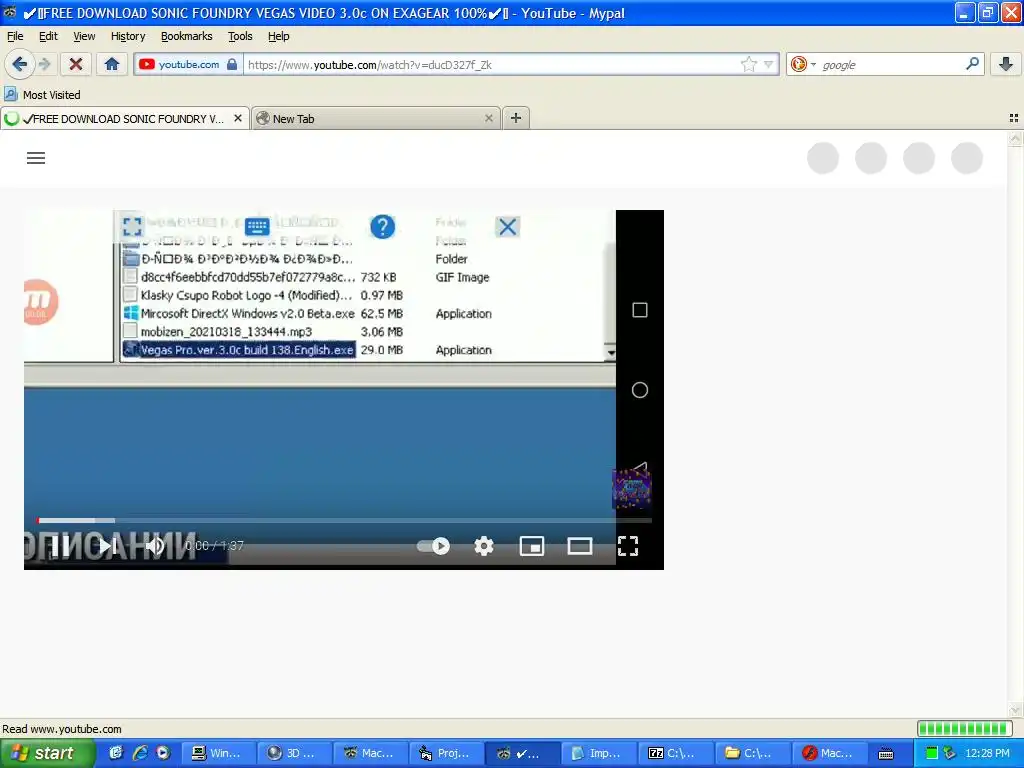Click the first quick launch icon
1024x768 pixels.
pos(116,753)
